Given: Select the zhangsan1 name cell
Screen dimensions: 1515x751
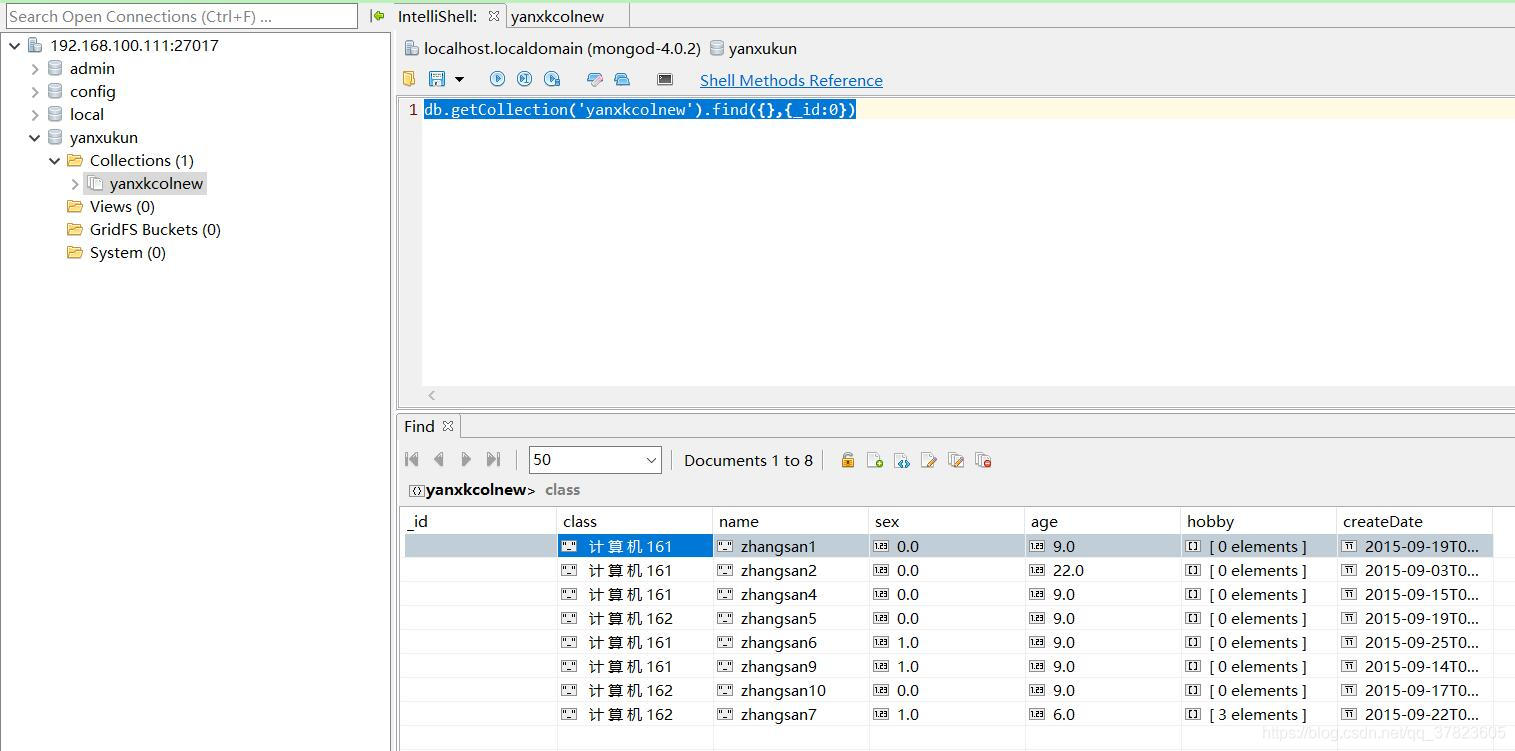Looking at the screenshot, I should point(791,546).
